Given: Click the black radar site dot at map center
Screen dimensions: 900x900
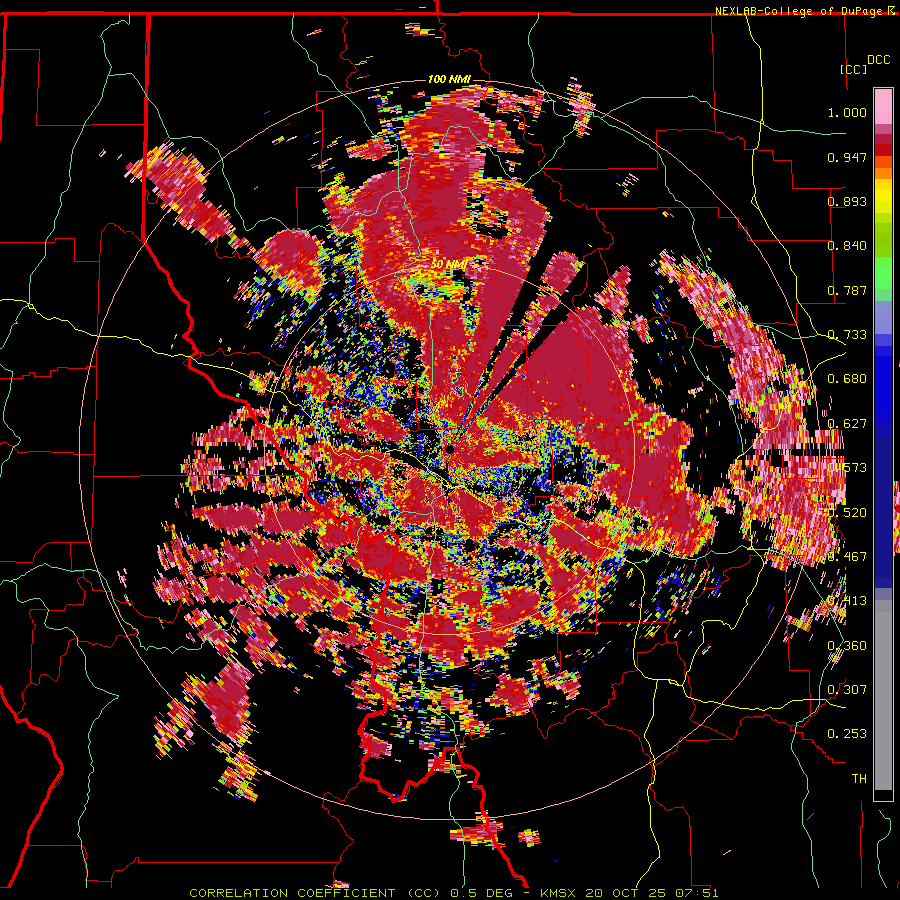Looking at the screenshot, I should click(x=450, y=450).
